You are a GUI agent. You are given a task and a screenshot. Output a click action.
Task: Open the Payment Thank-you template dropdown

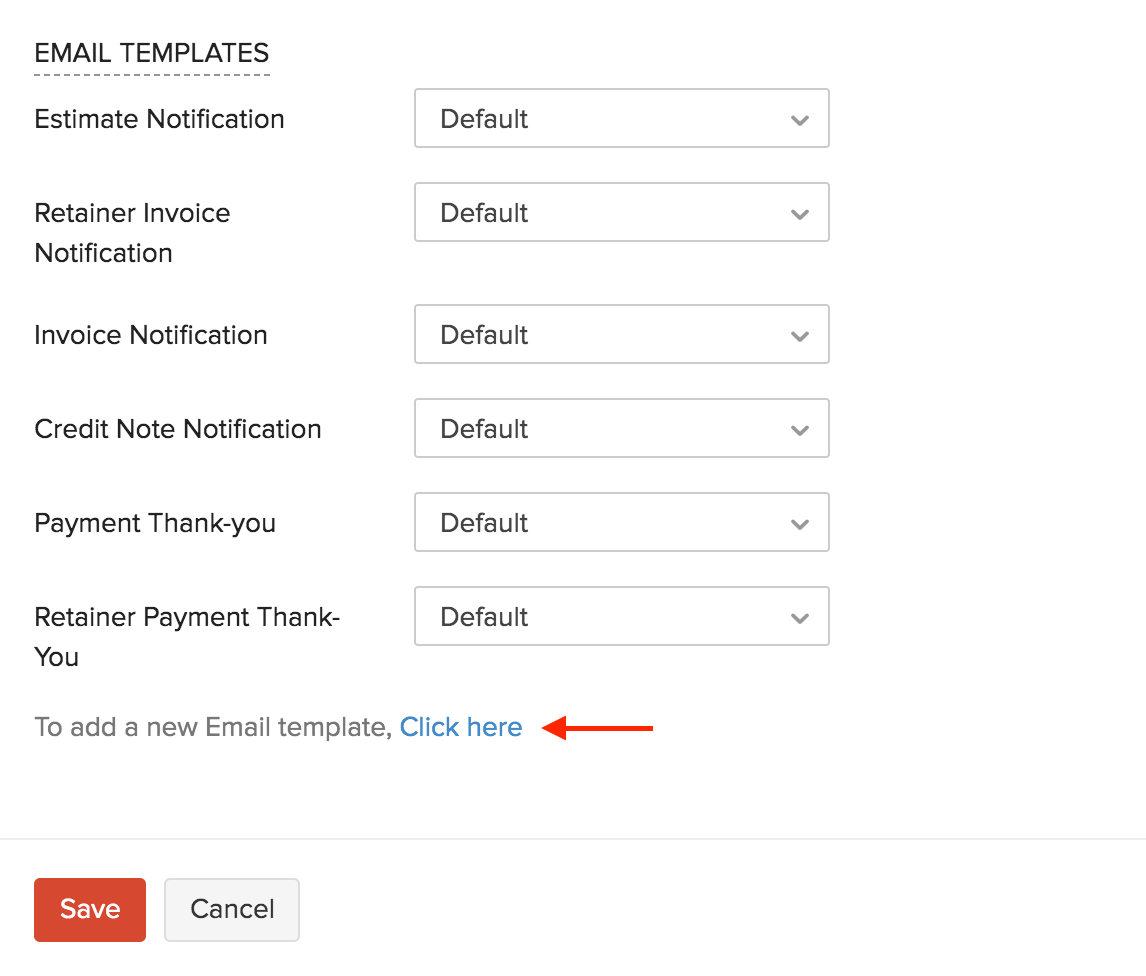[x=621, y=522]
